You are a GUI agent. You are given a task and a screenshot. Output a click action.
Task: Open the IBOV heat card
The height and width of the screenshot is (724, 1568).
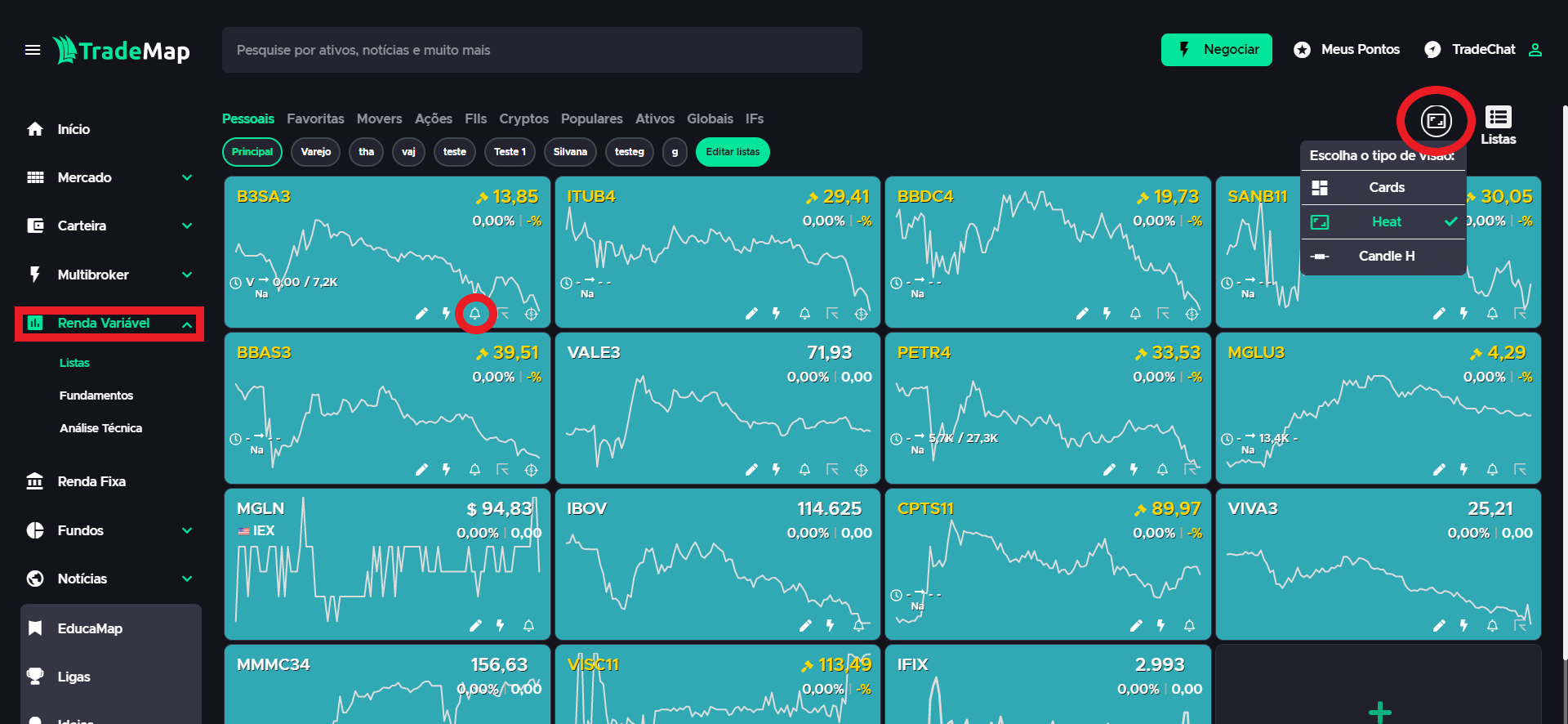(718, 564)
